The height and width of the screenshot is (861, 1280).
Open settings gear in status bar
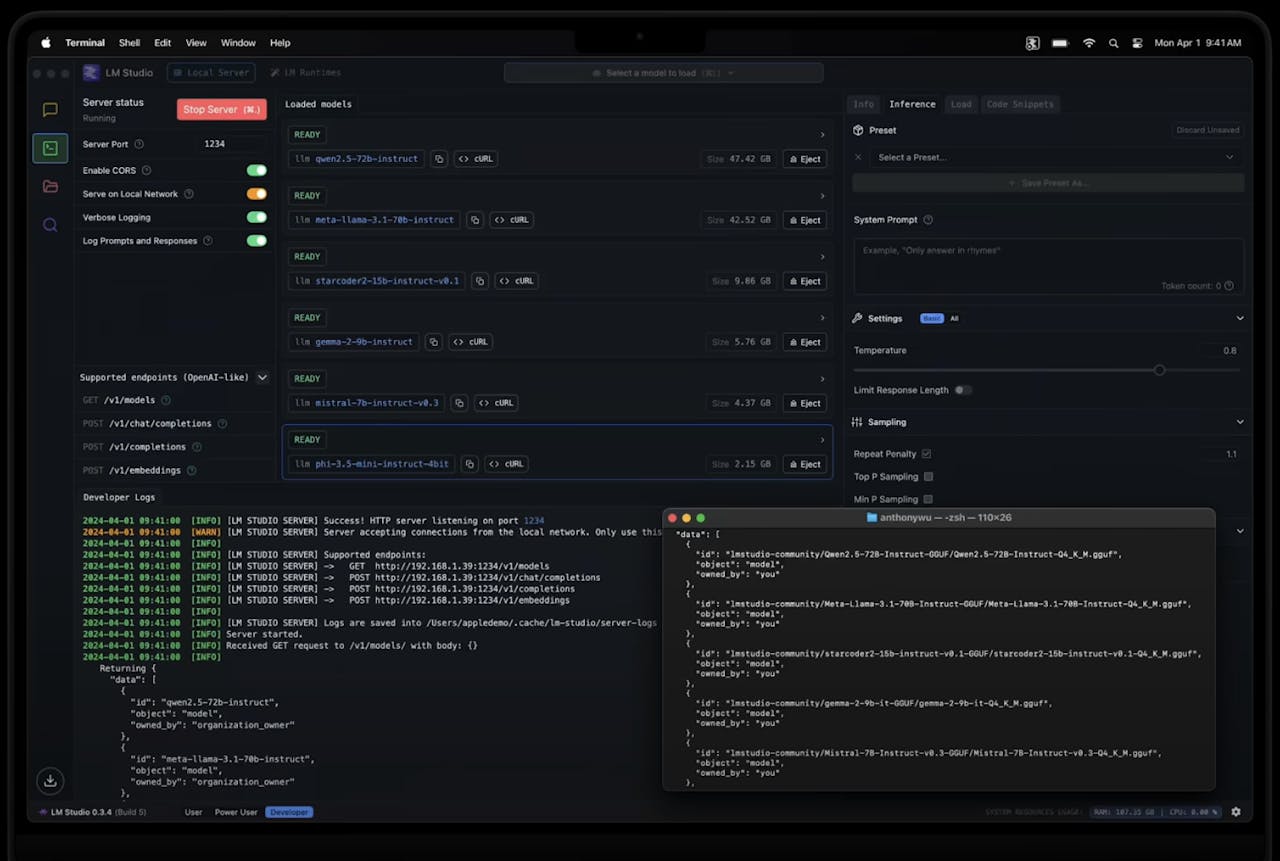pyautogui.click(x=1236, y=812)
